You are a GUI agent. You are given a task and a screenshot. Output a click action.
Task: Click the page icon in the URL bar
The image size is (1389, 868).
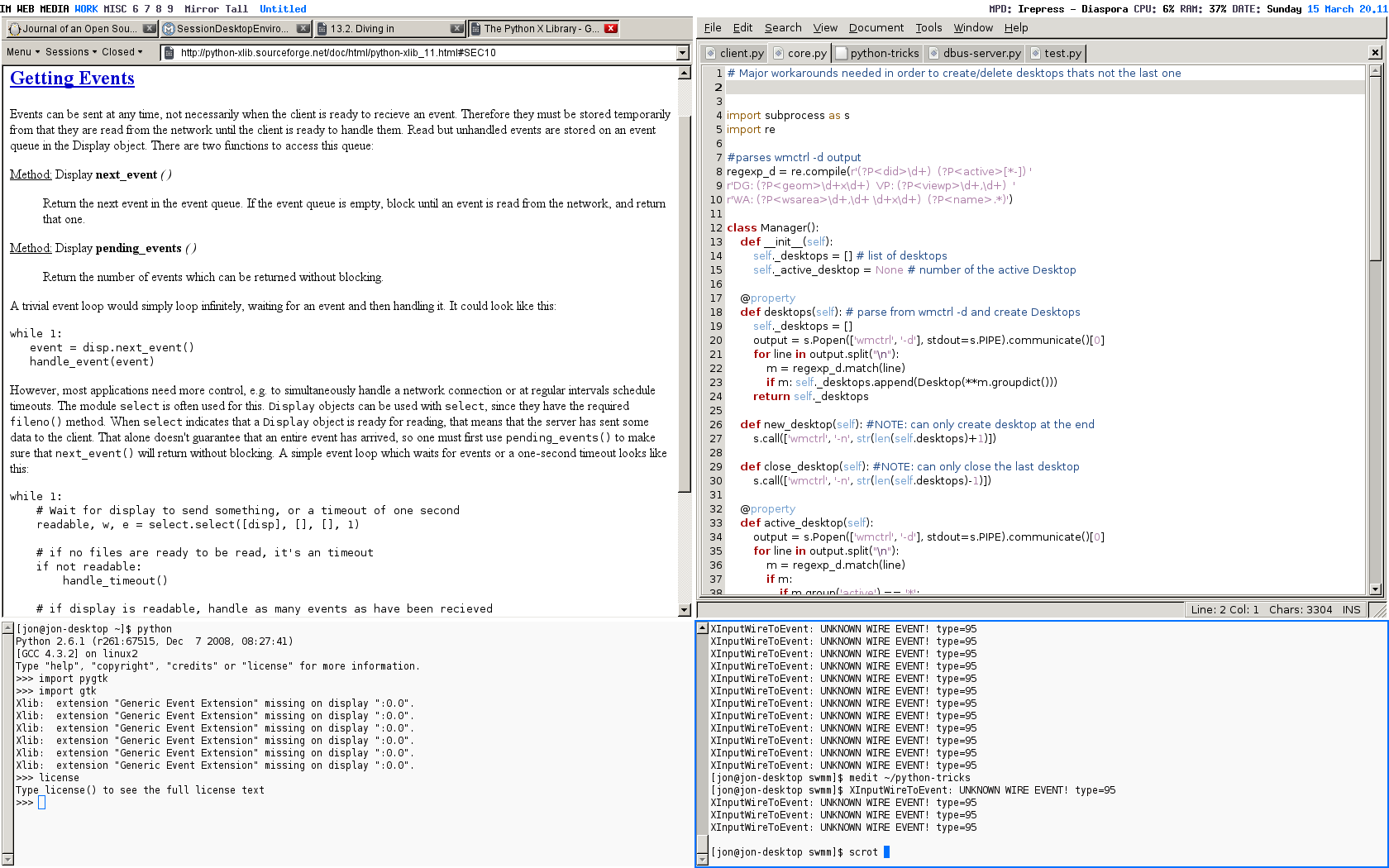tap(169, 53)
